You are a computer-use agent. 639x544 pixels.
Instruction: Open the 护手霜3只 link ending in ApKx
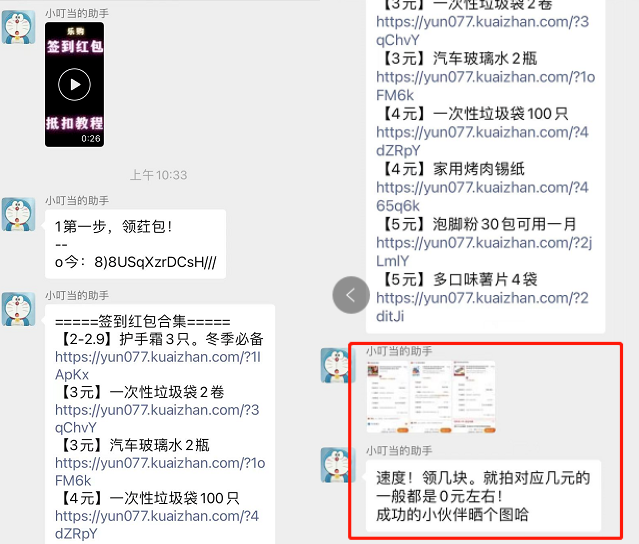tap(158, 366)
